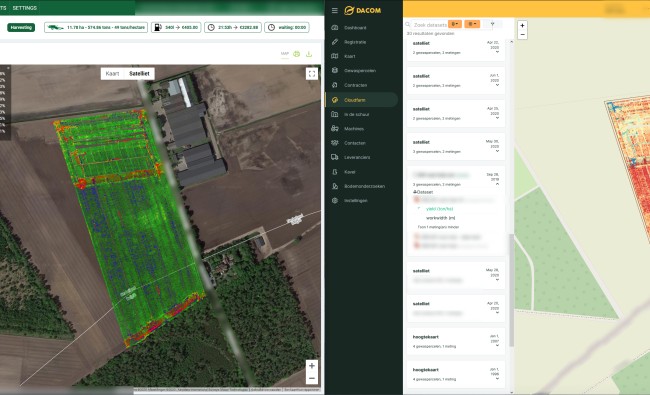Image resolution: width=650 pixels, height=395 pixels.
Task: Select the yield (ton/ha) measurement
Action: click(439, 209)
